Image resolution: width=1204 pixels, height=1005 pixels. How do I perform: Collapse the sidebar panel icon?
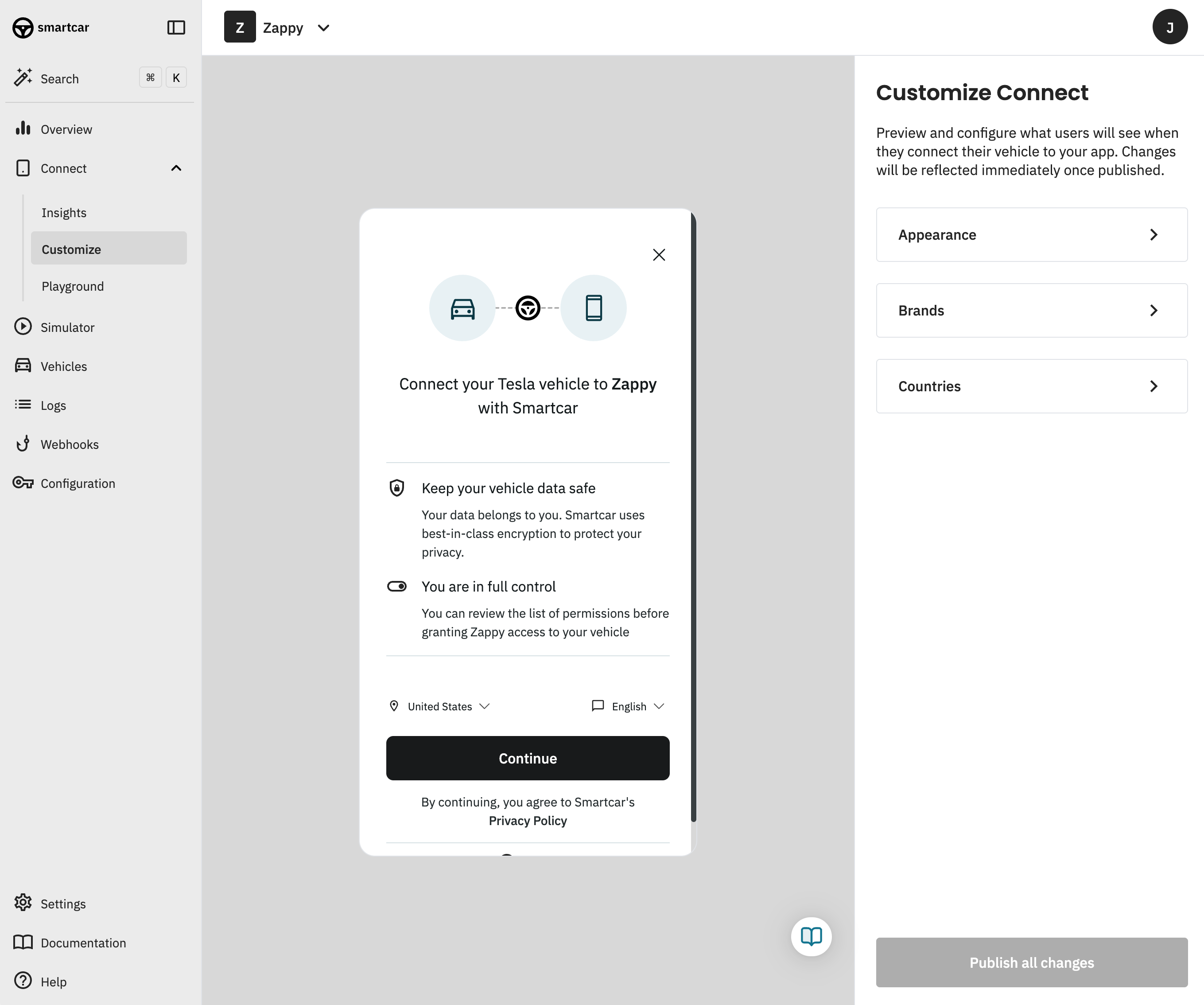(176, 27)
